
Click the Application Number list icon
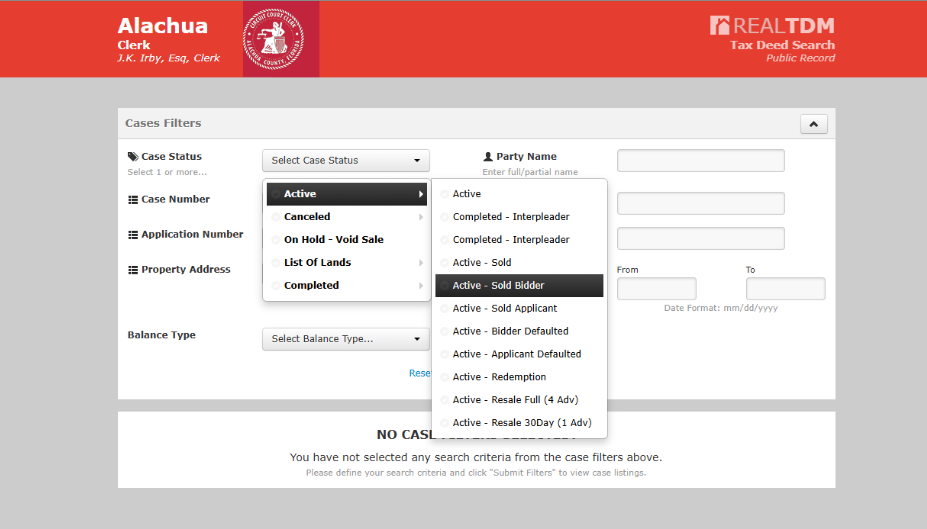click(x=132, y=235)
